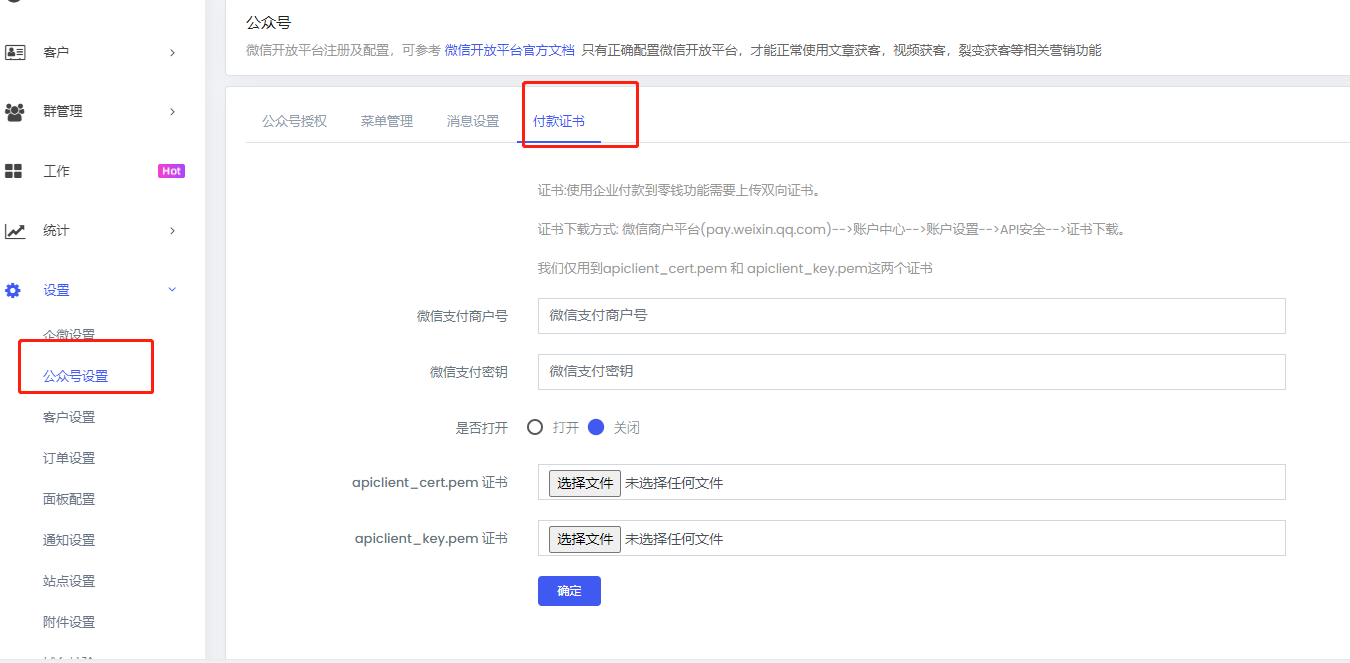Click the 微信支付密钥 field label

coord(469,372)
